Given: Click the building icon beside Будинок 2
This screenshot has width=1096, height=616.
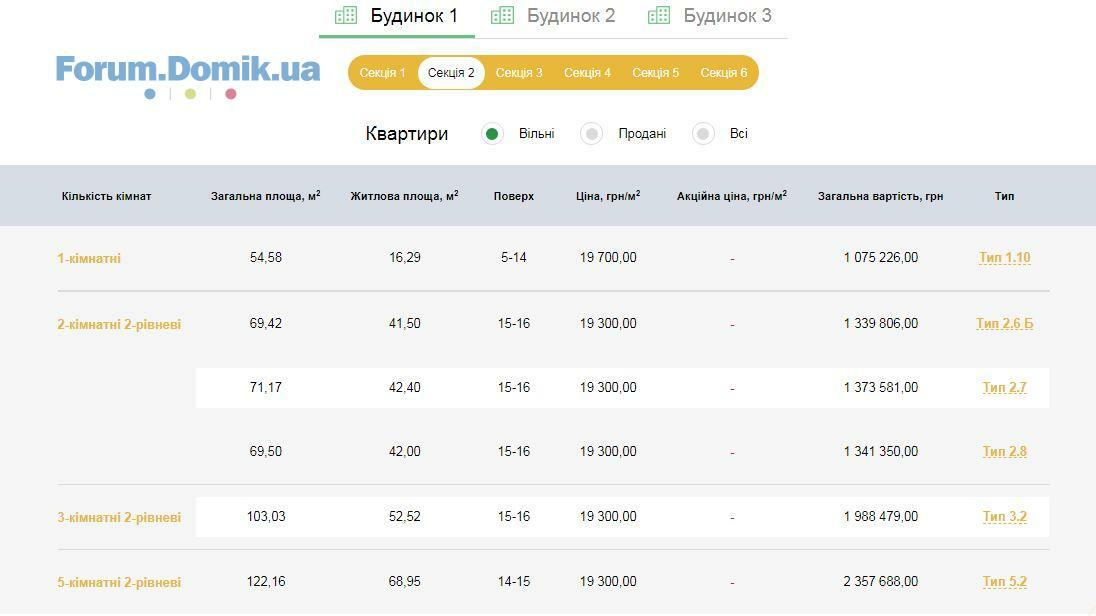Looking at the screenshot, I should pyautogui.click(x=502, y=15).
